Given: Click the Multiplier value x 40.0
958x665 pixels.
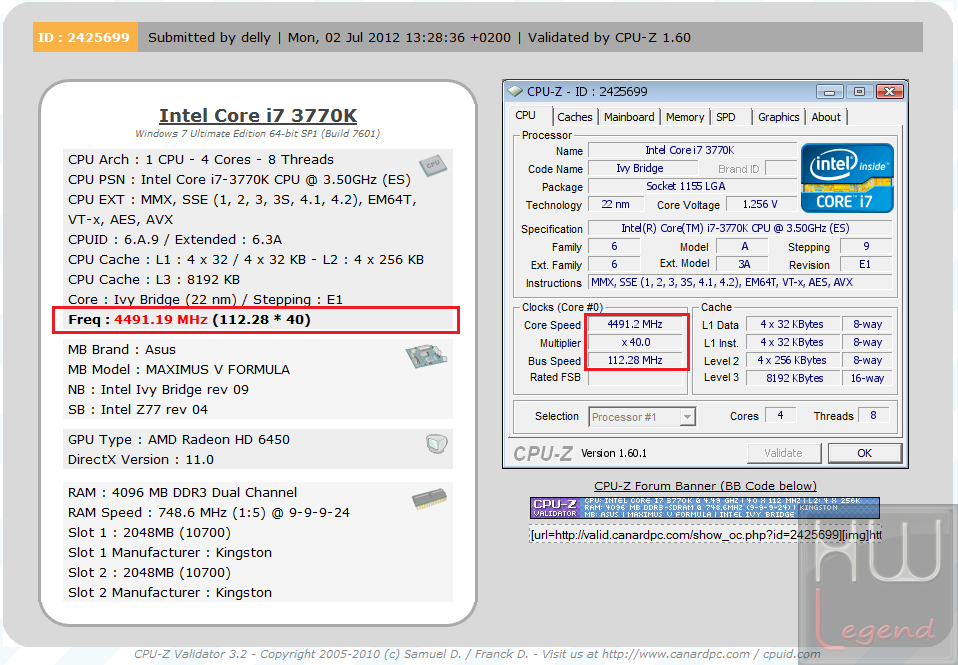Looking at the screenshot, I should (635, 342).
